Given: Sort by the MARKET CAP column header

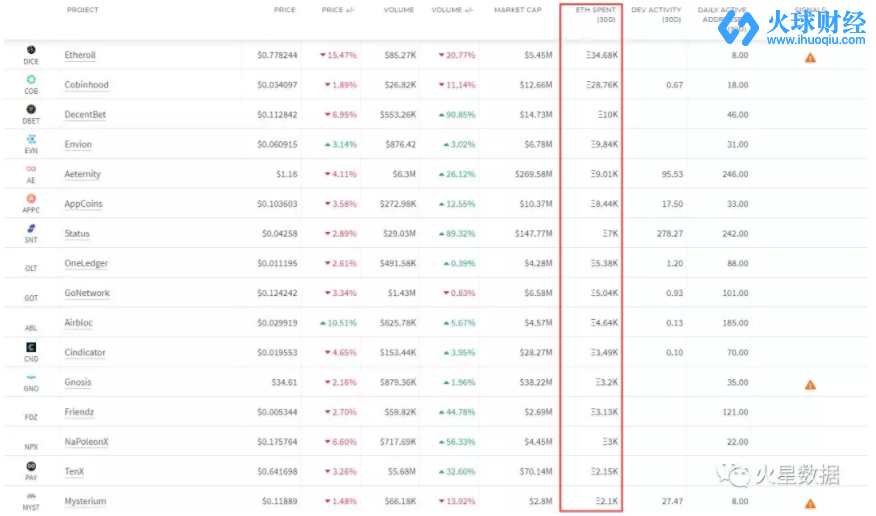Looking at the screenshot, I should click(518, 10).
